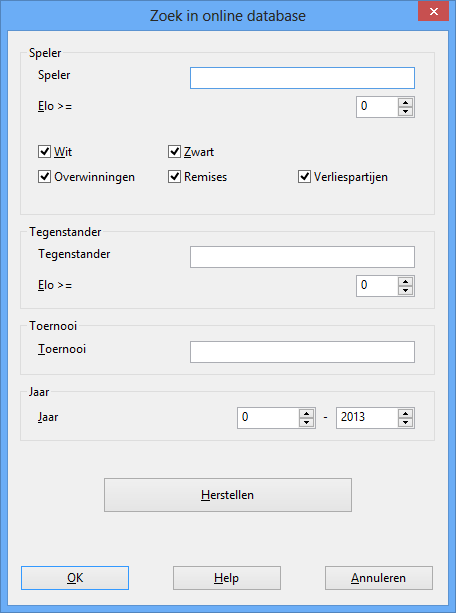Open the Help button
This screenshot has width=456, height=613.
coord(227,578)
